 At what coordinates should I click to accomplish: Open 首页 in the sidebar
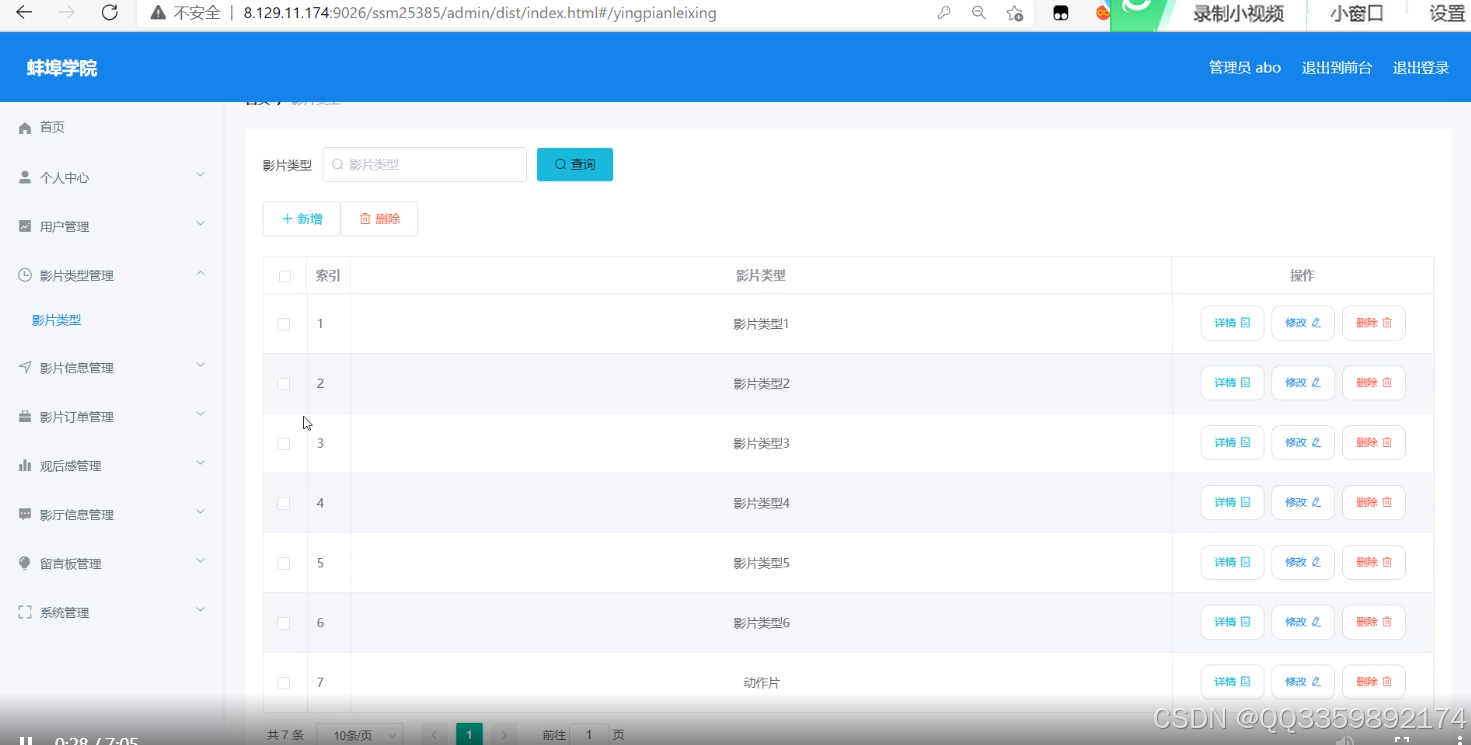coord(52,128)
